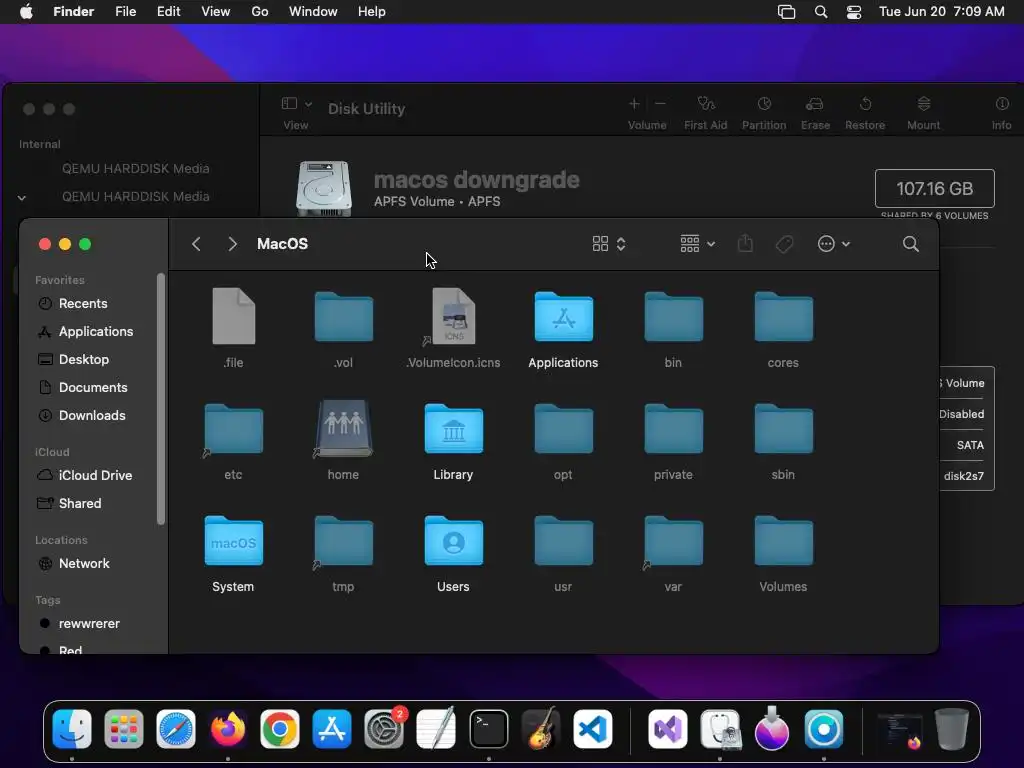Viewport: 1024px width, 768px height.
Task: Open the tmp folder alias
Action: tap(344, 541)
